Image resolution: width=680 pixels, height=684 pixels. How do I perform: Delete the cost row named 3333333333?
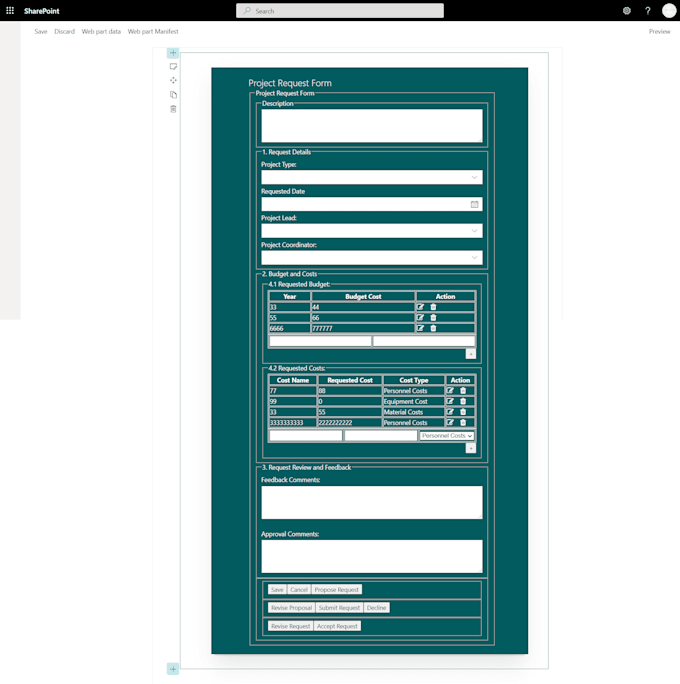[463, 422]
